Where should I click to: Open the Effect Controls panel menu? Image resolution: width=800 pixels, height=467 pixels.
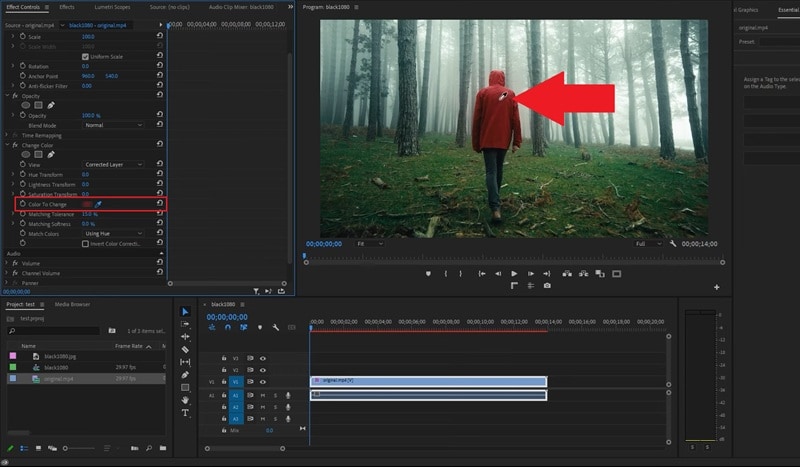[x=47, y=7]
